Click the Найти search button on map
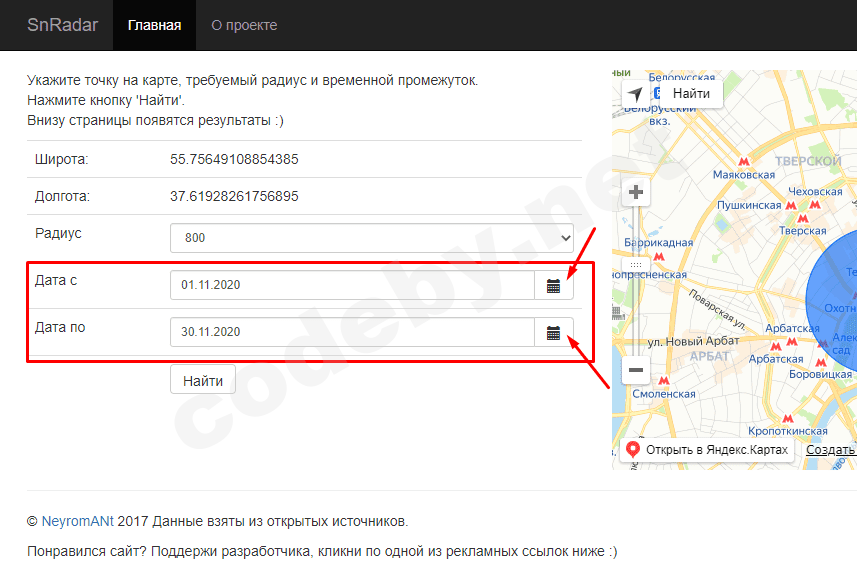Image resolution: width=857 pixels, height=585 pixels. (691, 94)
